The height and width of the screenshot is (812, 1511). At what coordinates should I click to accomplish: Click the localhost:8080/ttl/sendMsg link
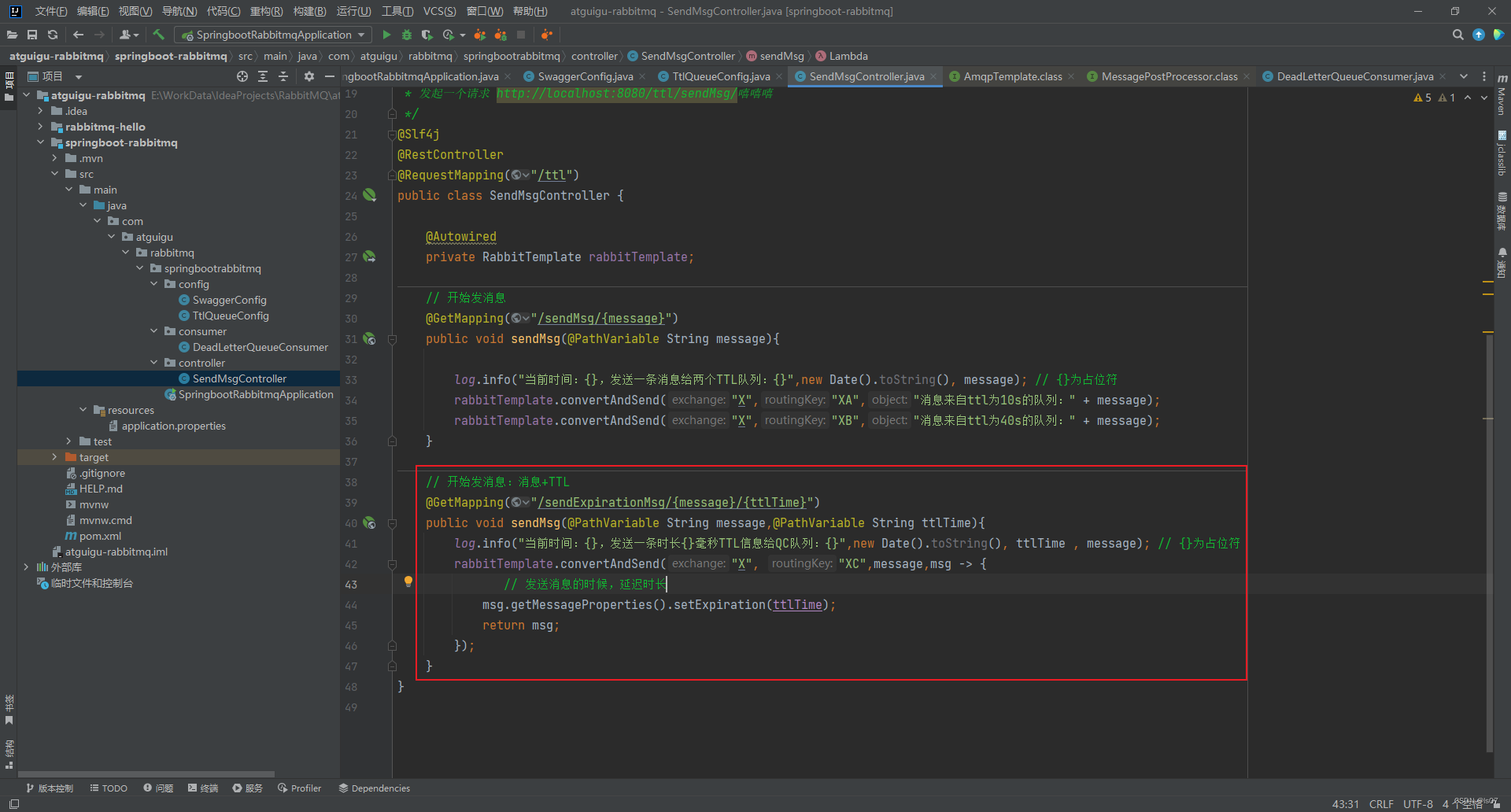pyautogui.click(x=616, y=94)
